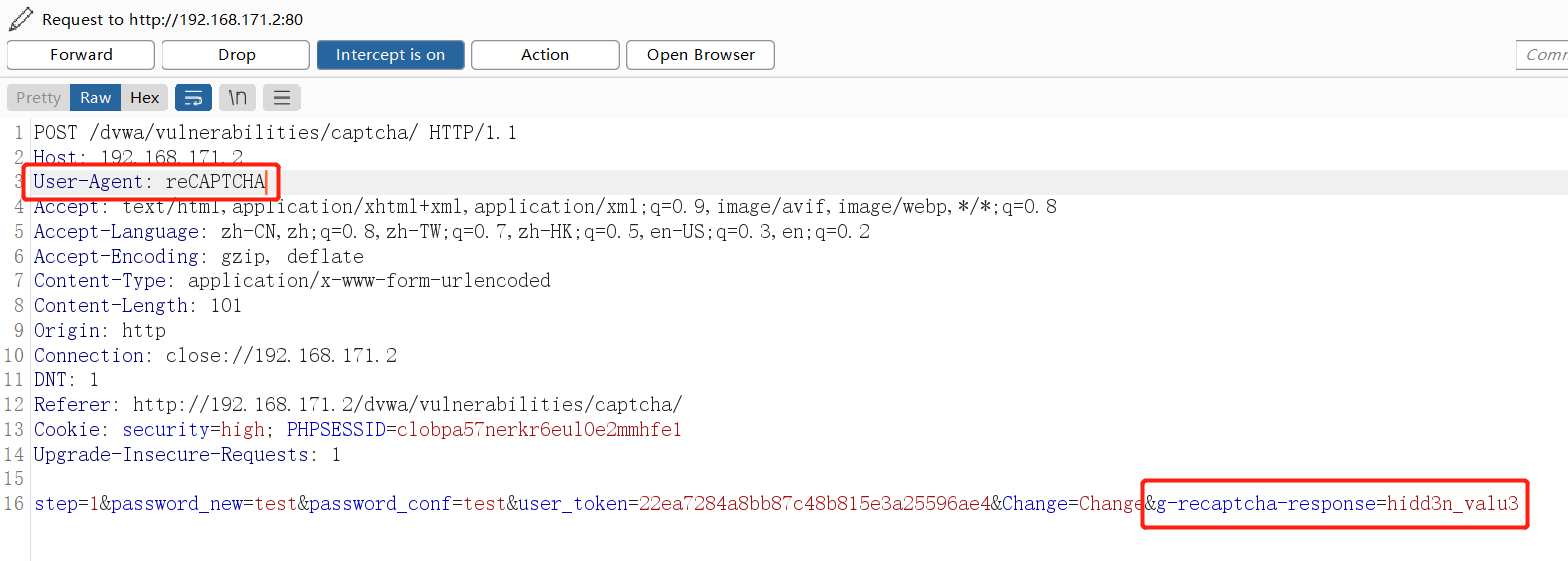The image size is (1568, 561).
Task: Open the editor hamburger menu icon
Action: (x=282, y=97)
